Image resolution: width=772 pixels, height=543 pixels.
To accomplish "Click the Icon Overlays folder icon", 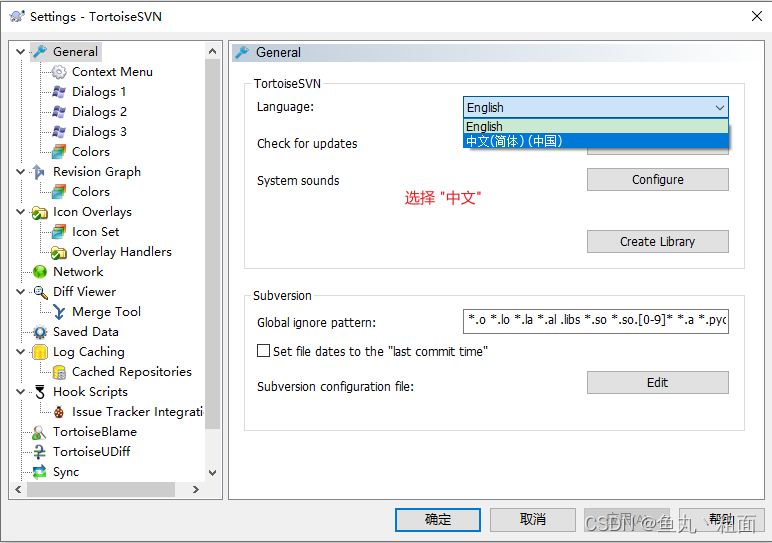I will (x=39, y=212).
